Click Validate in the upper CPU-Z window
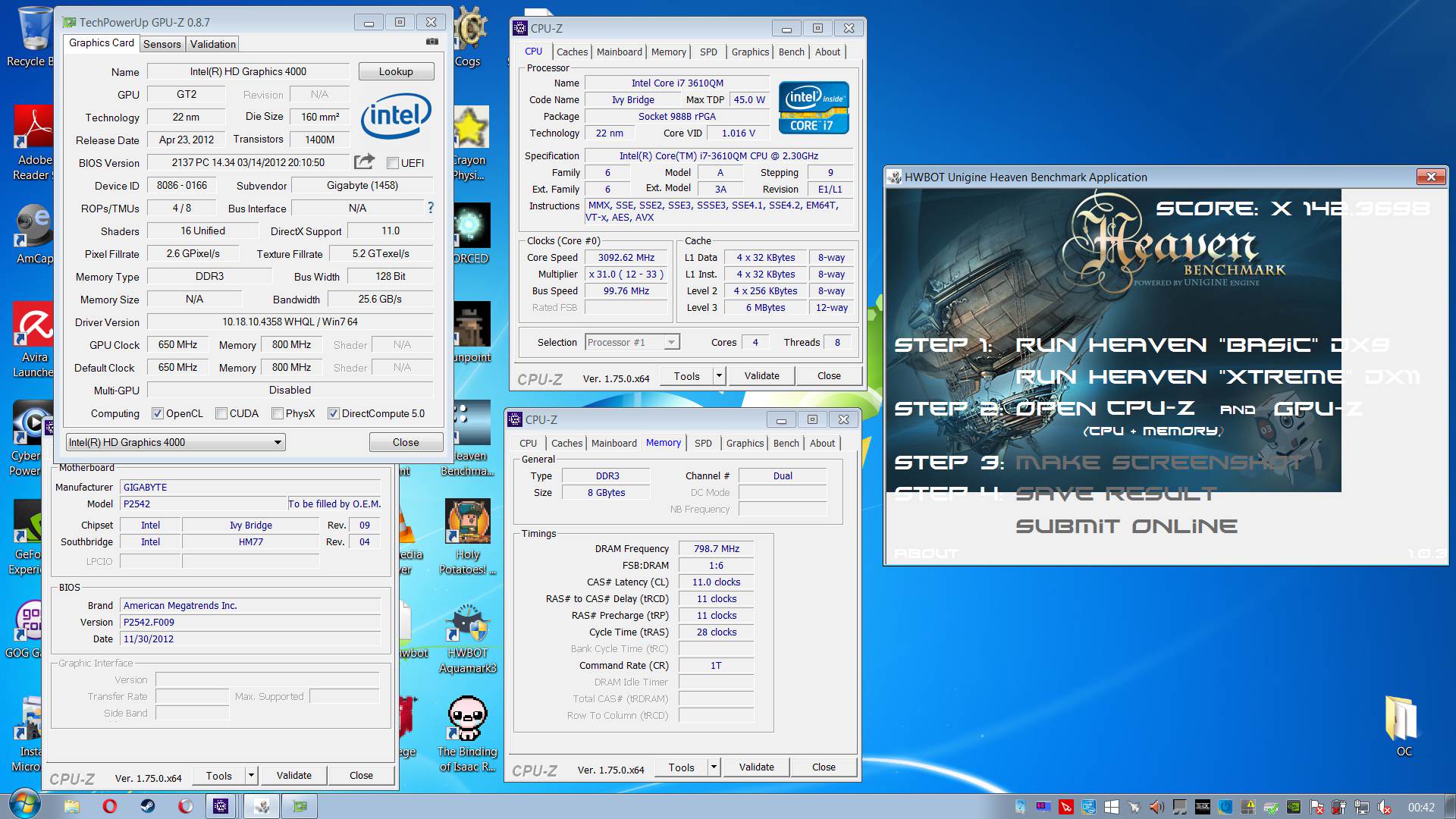Viewport: 1456px width, 819px height. coord(761,375)
